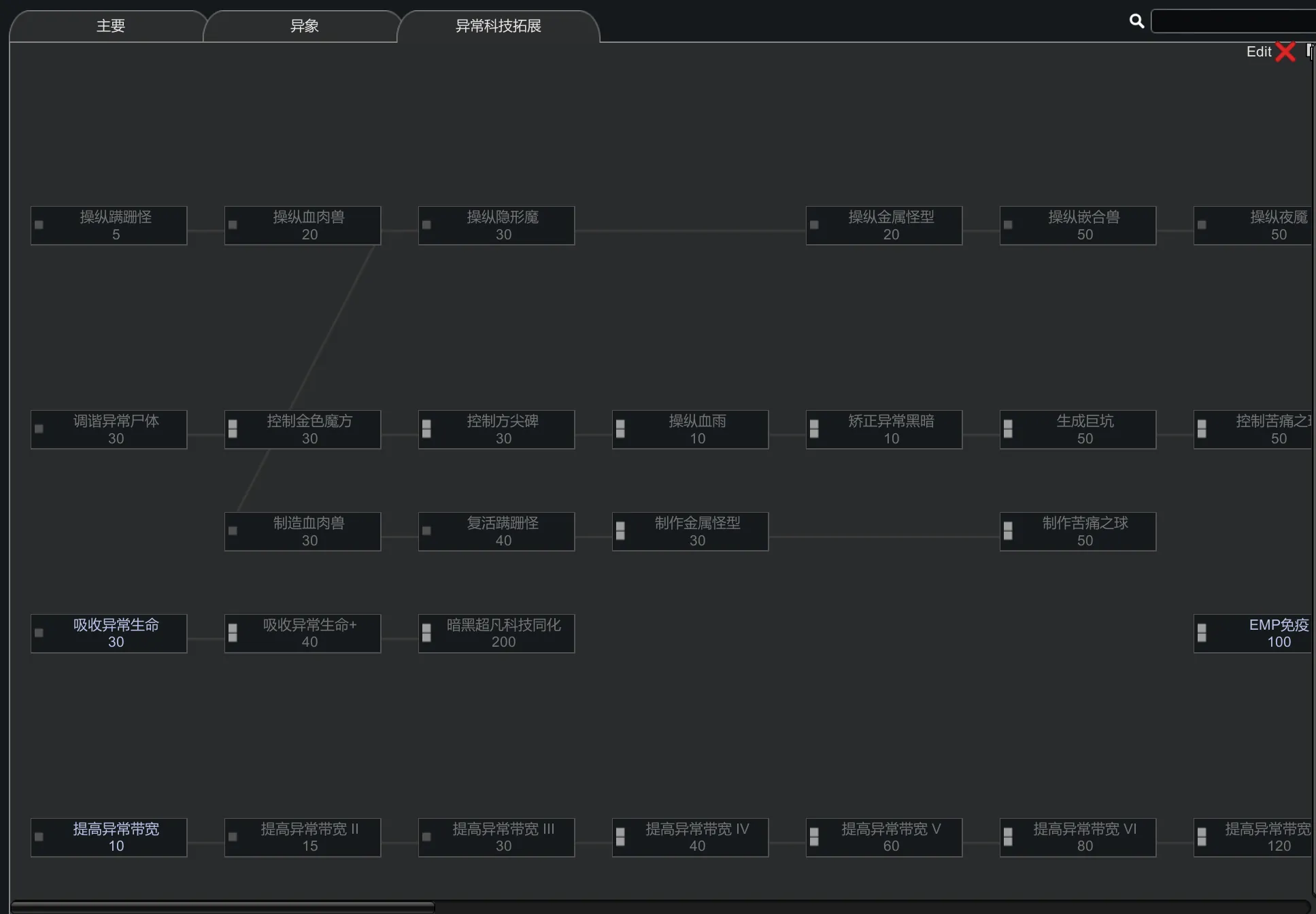The height and width of the screenshot is (914, 1316).
Task: Select research 提高异常带宽 costing 10
Action: 116,837
